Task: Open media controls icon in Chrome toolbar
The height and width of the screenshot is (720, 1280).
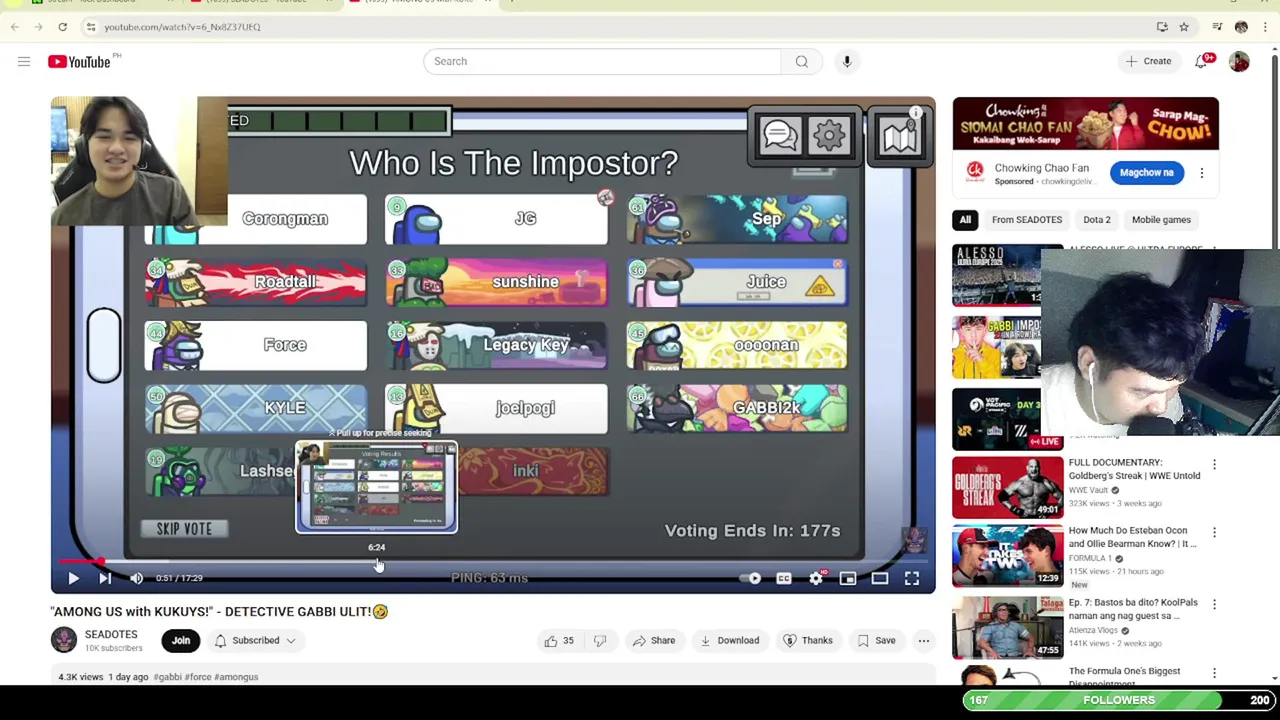Action: pyautogui.click(x=1217, y=27)
